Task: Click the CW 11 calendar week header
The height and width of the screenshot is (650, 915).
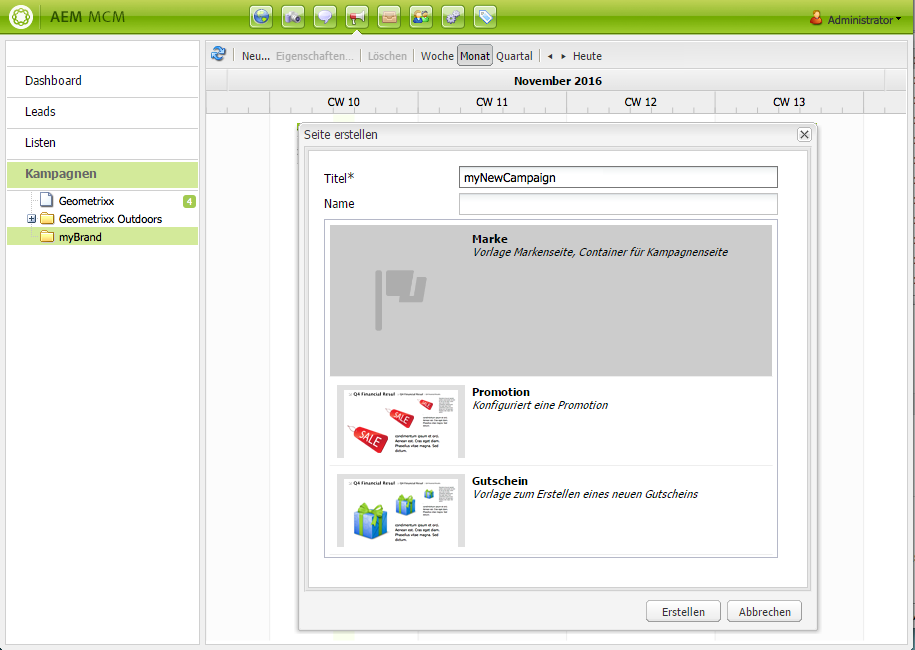Action: (x=492, y=102)
